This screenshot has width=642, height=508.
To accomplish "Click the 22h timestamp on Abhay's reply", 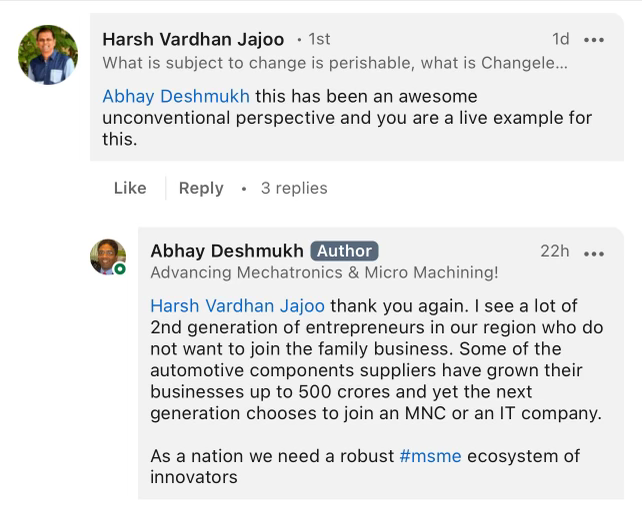I will tap(555, 251).
